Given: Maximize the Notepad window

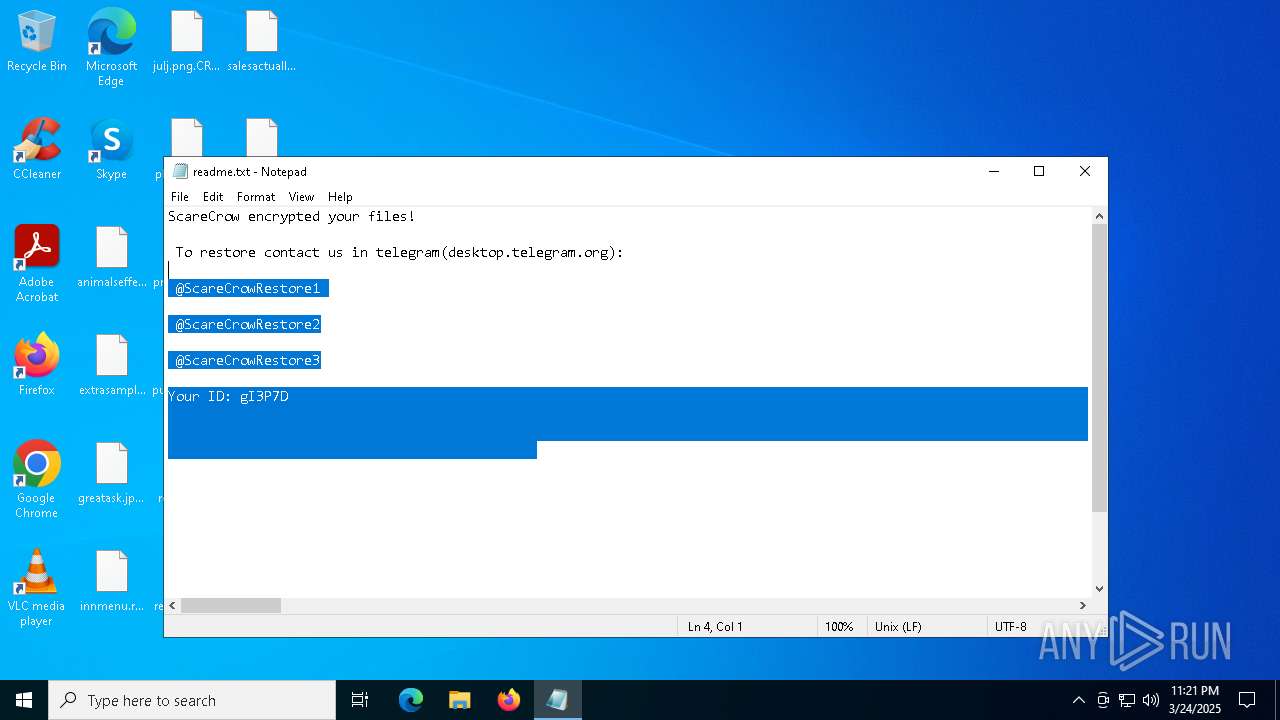Looking at the screenshot, I should tap(1039, 171).
